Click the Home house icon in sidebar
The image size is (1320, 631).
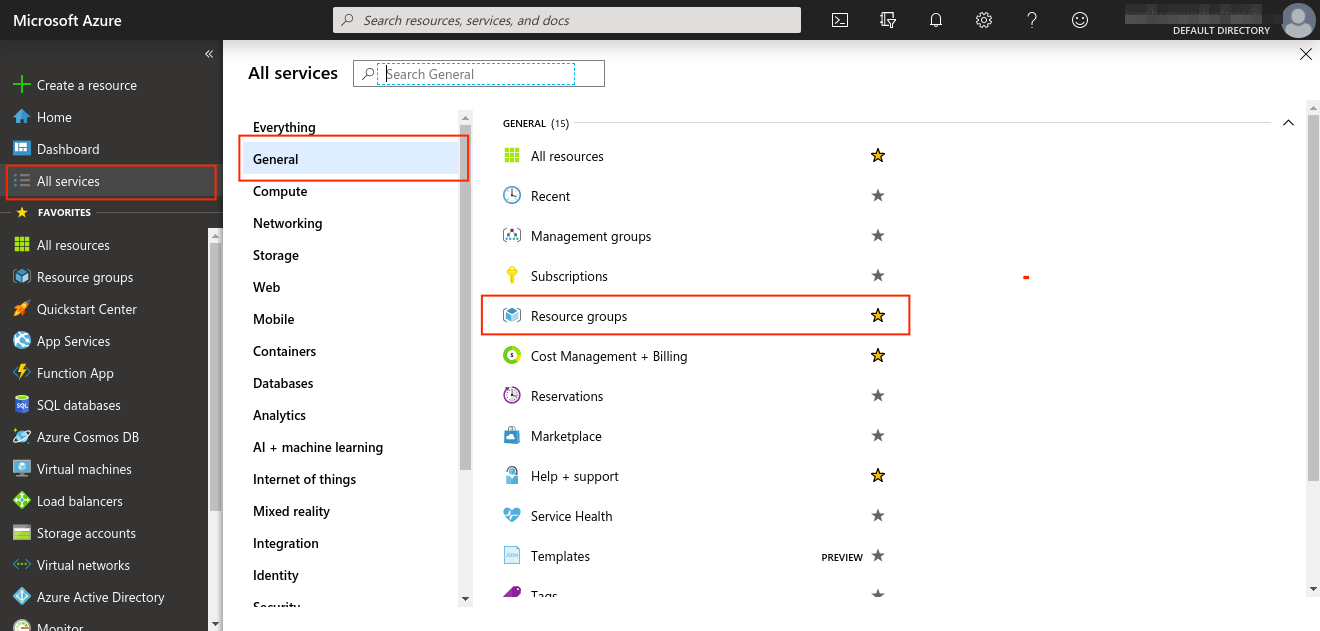coord(22,117)
